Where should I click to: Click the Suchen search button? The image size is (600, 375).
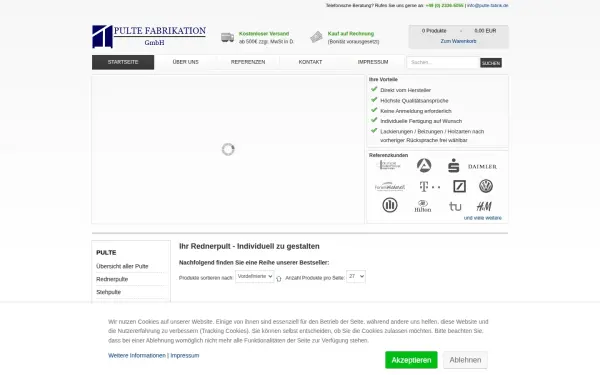(x=491, y=63)
